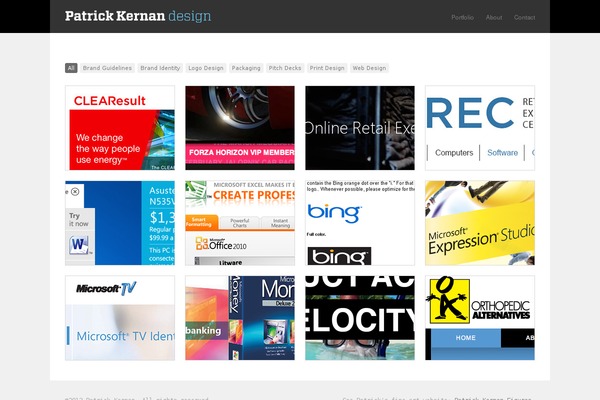Viewport: 600px width, 400px height.
Task: View the Microsoft TV Identity thumbnail
Action: click(120, 318)
